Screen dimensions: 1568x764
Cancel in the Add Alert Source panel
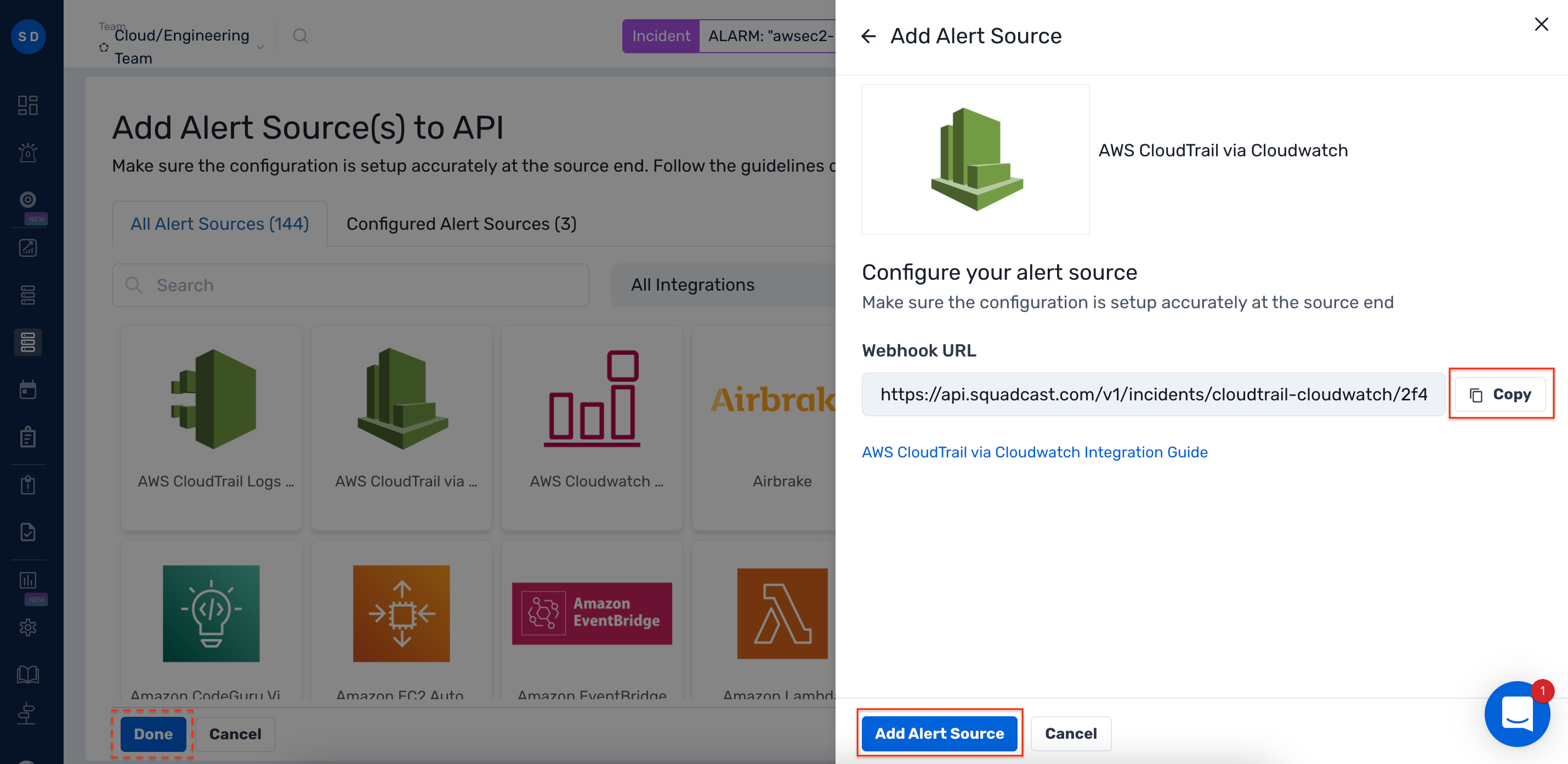(x=1071, y=734)
